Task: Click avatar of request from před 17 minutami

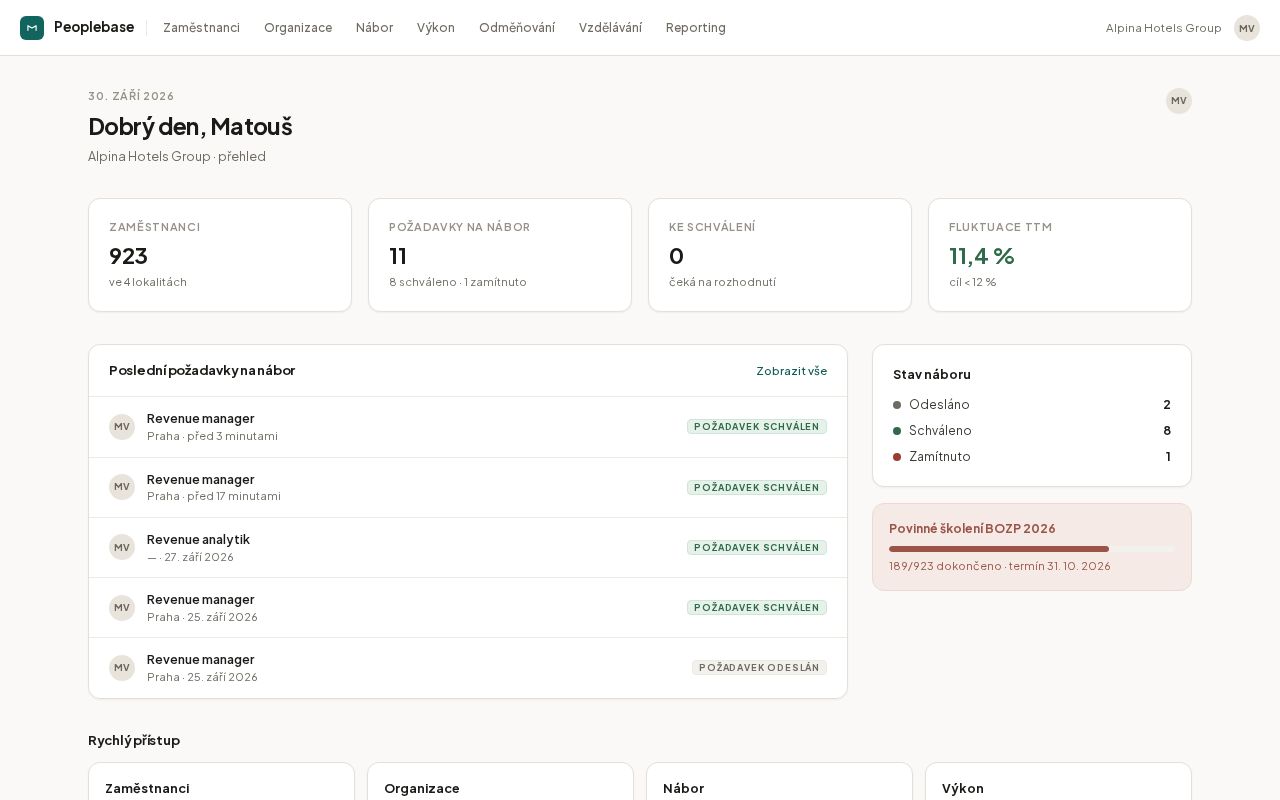Action: click(122, 487)
